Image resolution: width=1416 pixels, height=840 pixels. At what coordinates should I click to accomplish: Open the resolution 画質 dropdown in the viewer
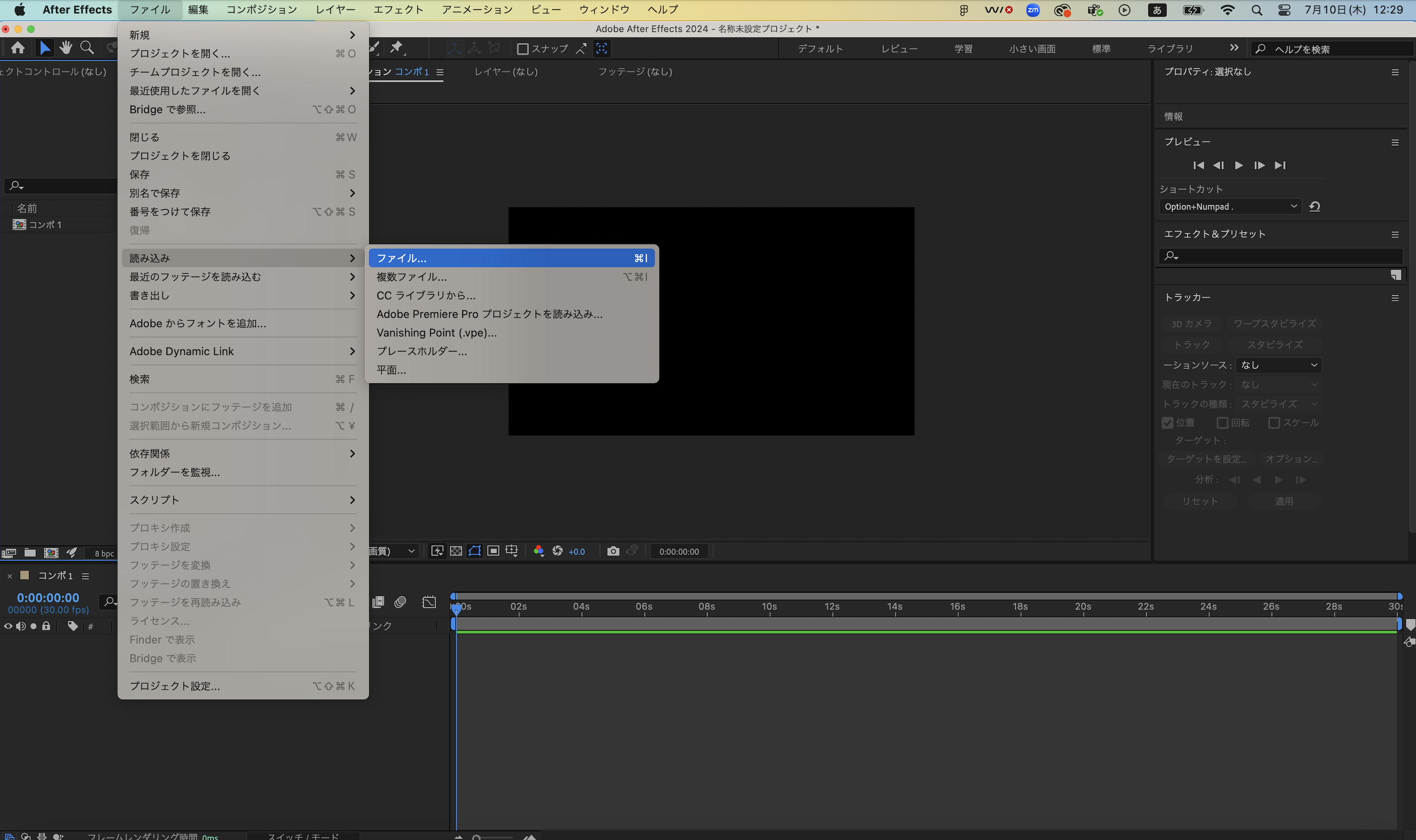[394, 551]
